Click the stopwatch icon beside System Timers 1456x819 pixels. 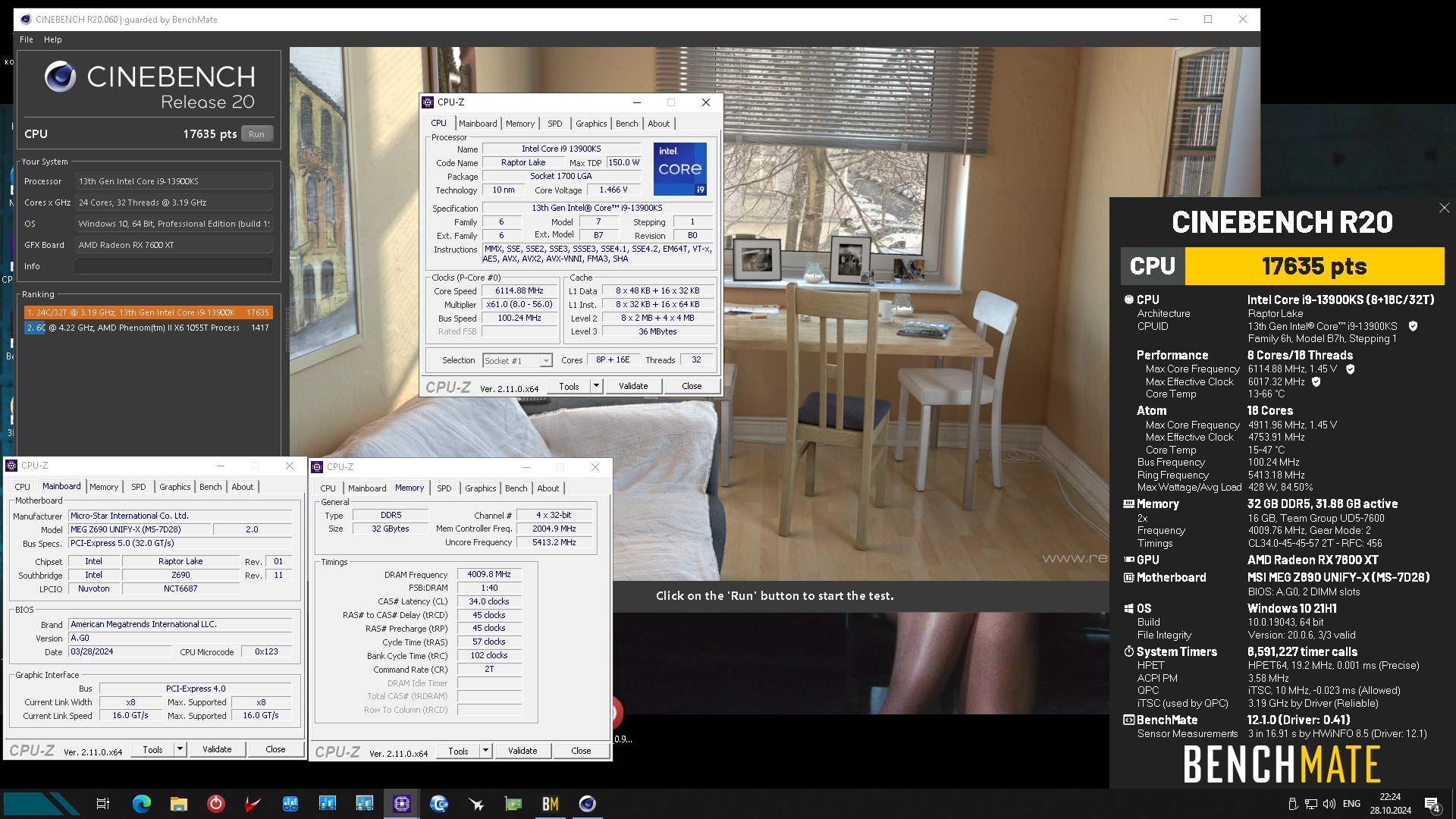click(1129, 651)
